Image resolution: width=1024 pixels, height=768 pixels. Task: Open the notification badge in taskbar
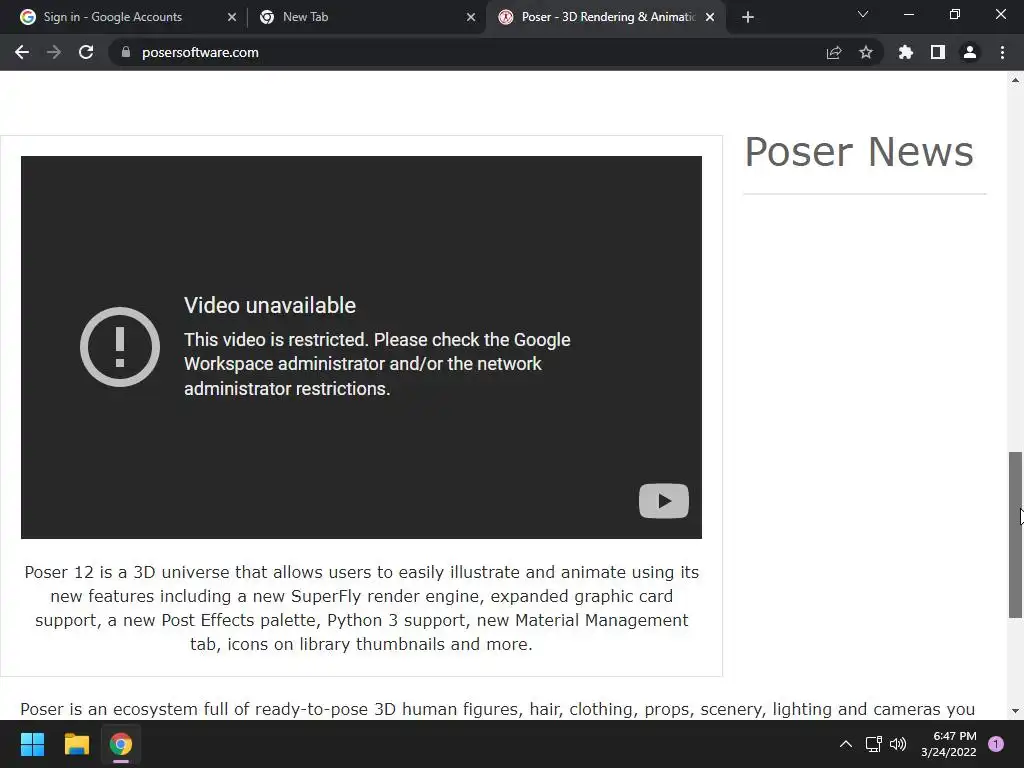996,744
